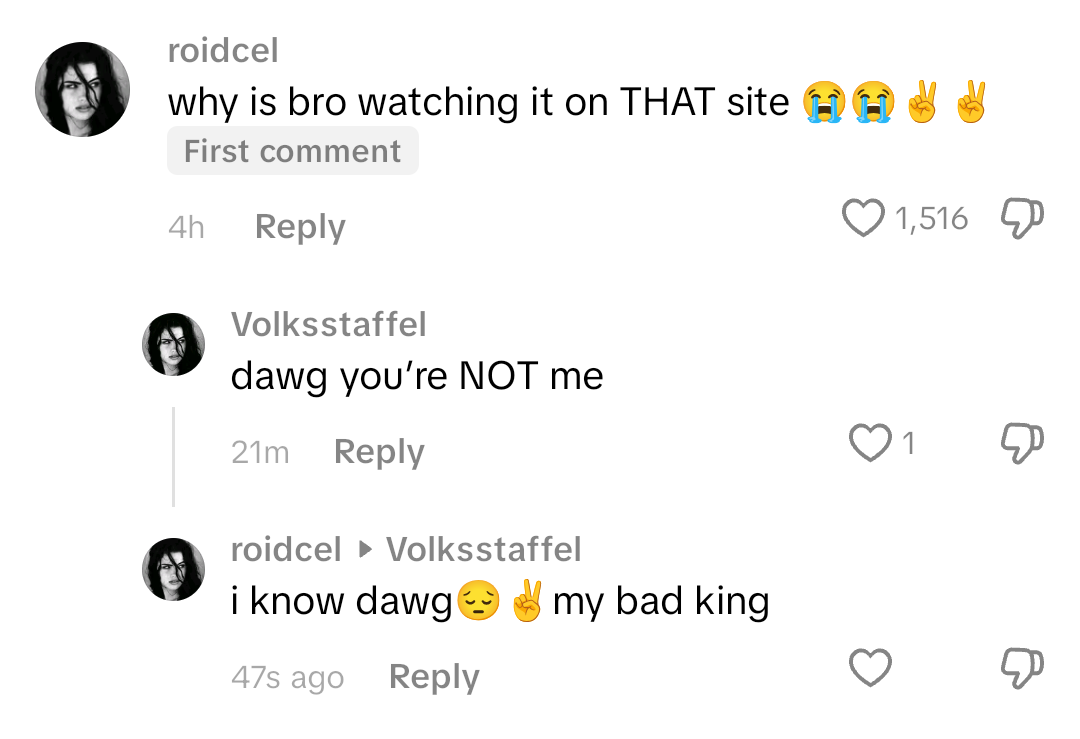Reply to Volksstaffel's comment

pyautogui.click(x=379, y=452)
